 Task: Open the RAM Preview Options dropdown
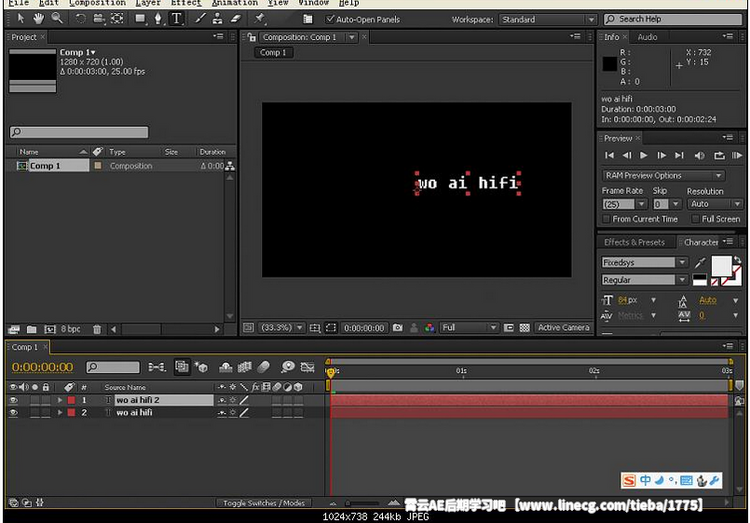coord(663,176)
